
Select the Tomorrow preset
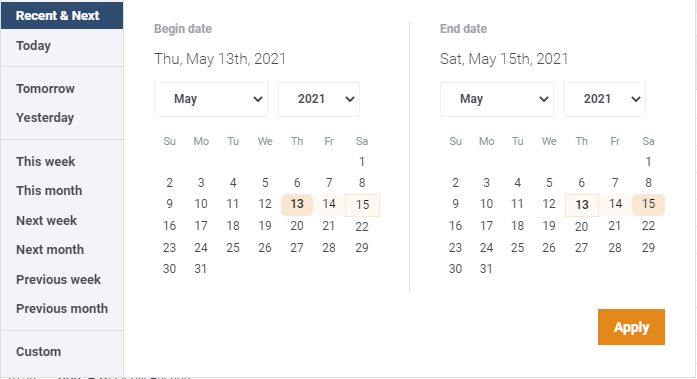pyautogui.click(x=45, y=88)
